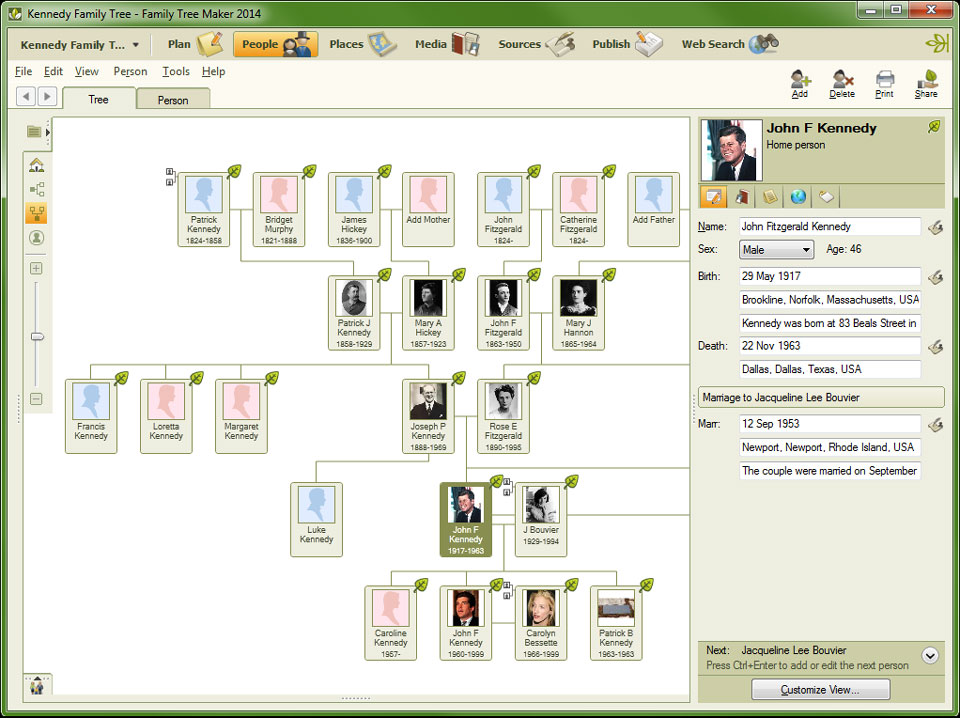
Task: Open spouse list icon beside Patrick Kennedy 1824-1858
Action: (170, 177)
